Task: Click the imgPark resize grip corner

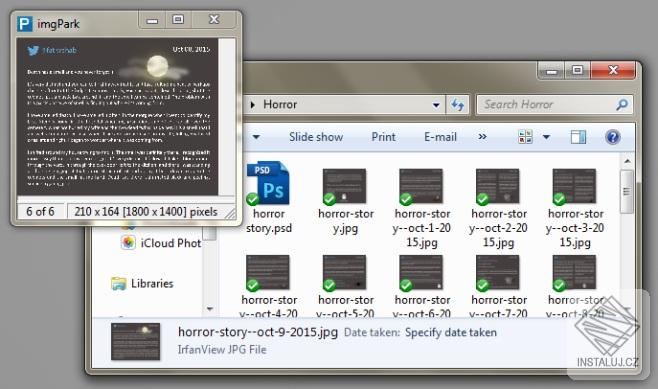Action: (x=230, y=214)
